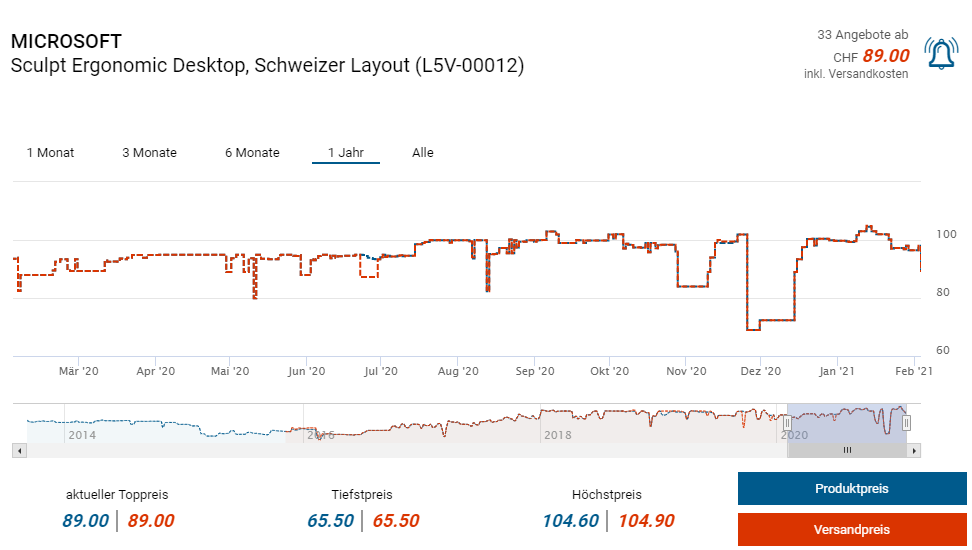The width and height of the screenshot is (972, 550).
Task: Select the 1 Monat range
Action: tap(50, 153)
